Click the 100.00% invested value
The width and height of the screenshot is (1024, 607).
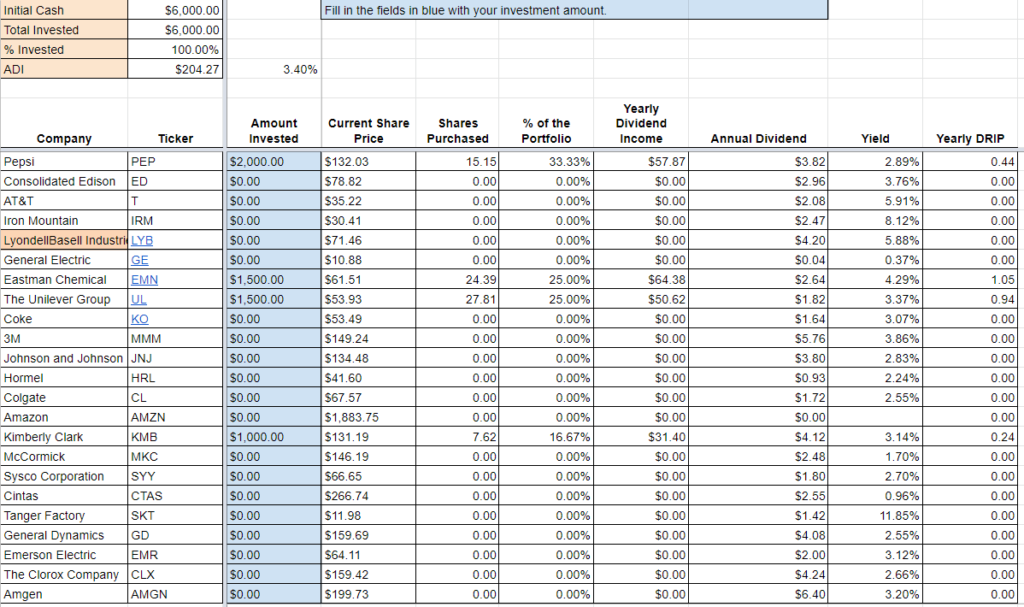[x=175, y=50]
